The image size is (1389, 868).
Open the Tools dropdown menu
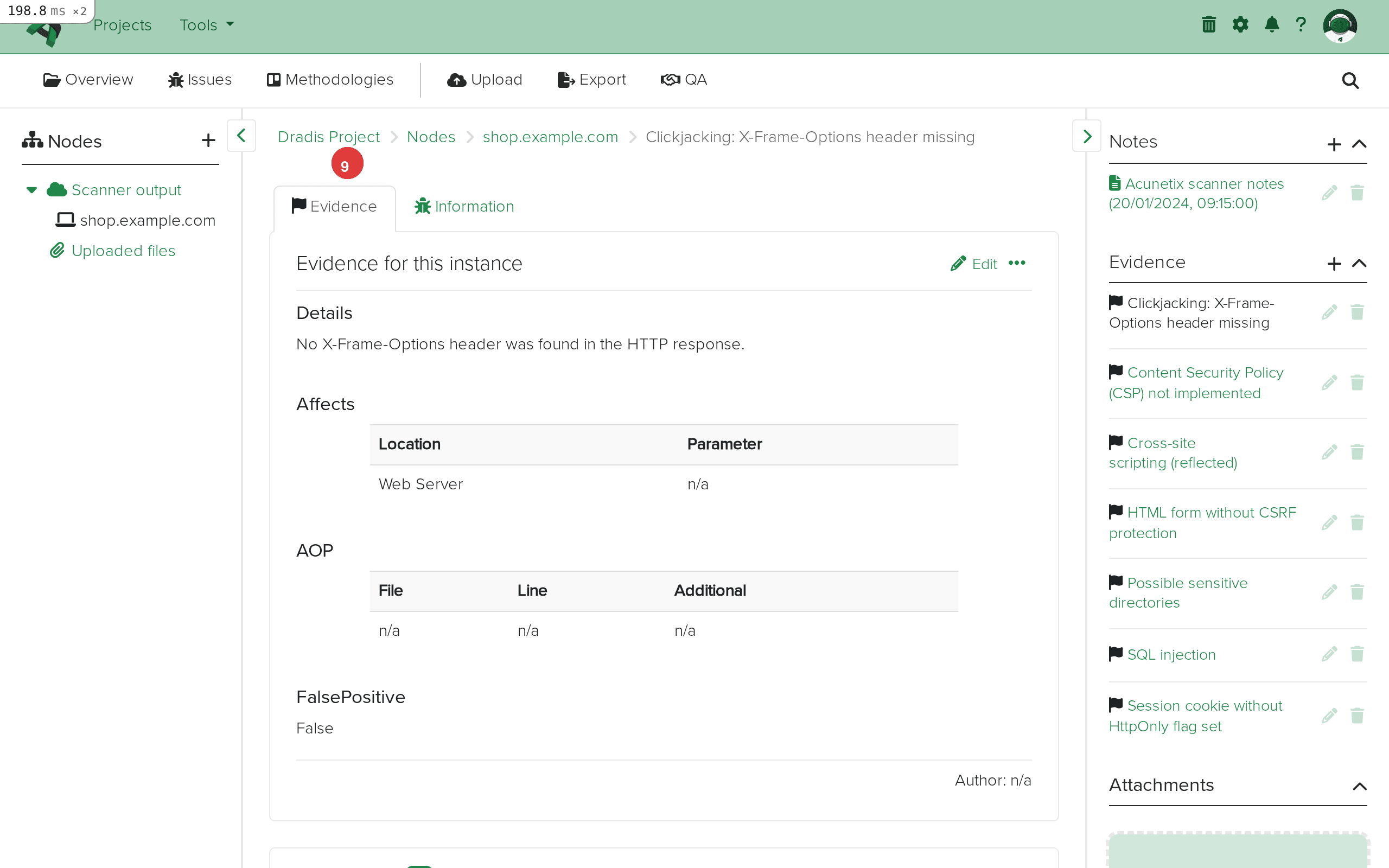click(207, 25)
